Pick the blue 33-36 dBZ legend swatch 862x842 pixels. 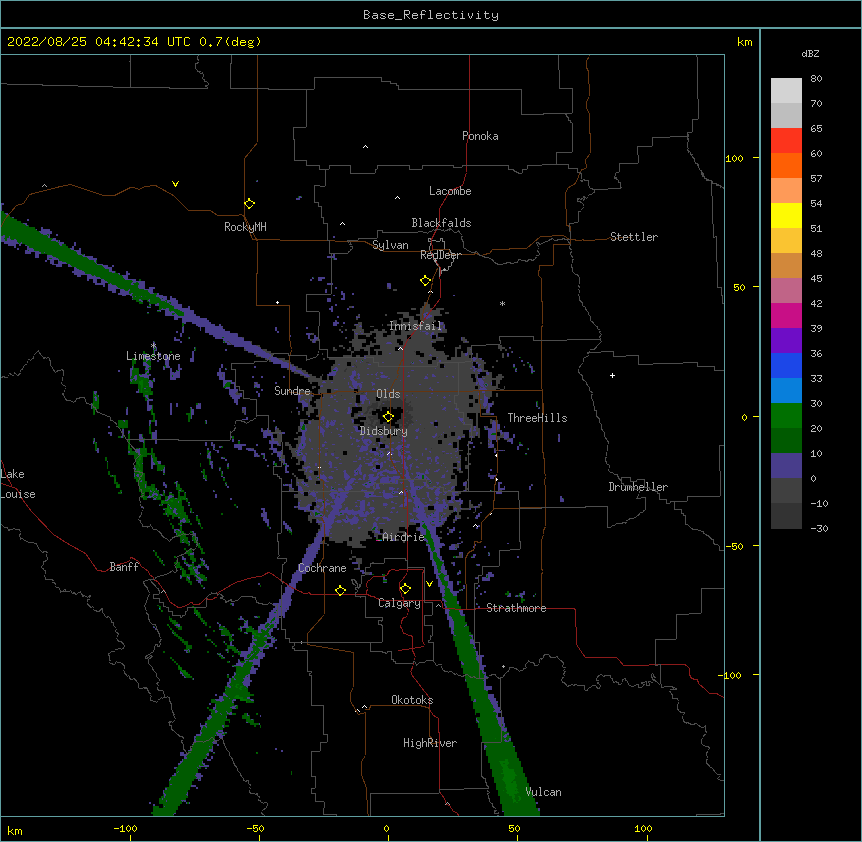click(786, 365)
